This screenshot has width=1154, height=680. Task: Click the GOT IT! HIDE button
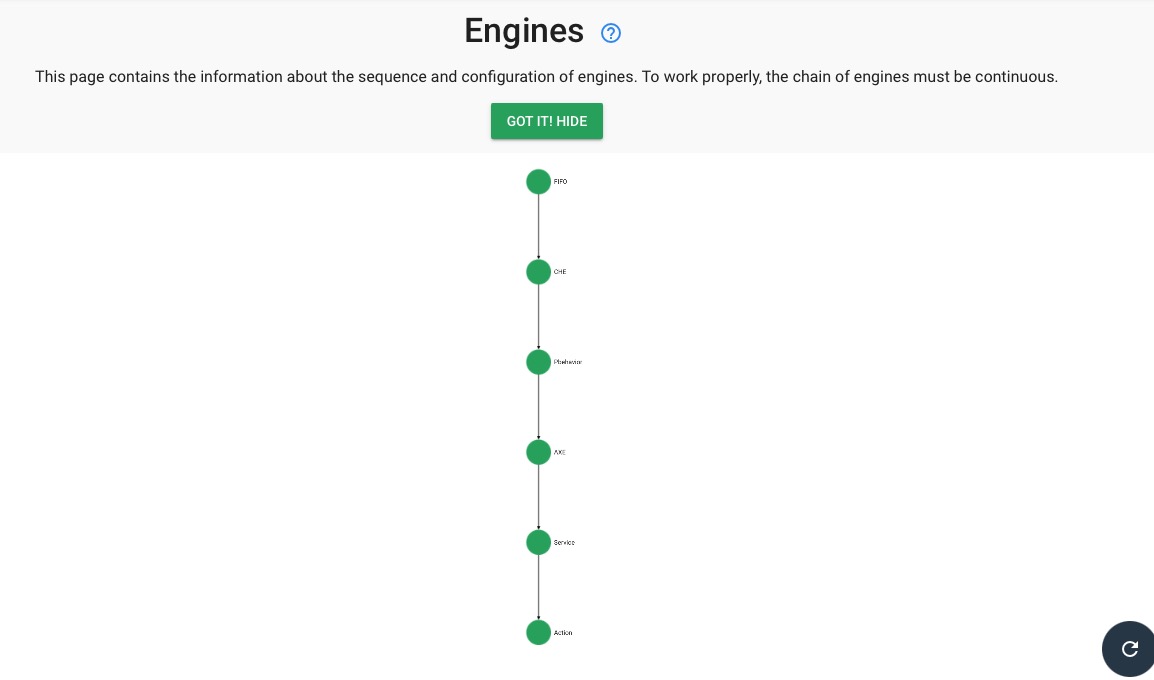(x=546, y=121)
